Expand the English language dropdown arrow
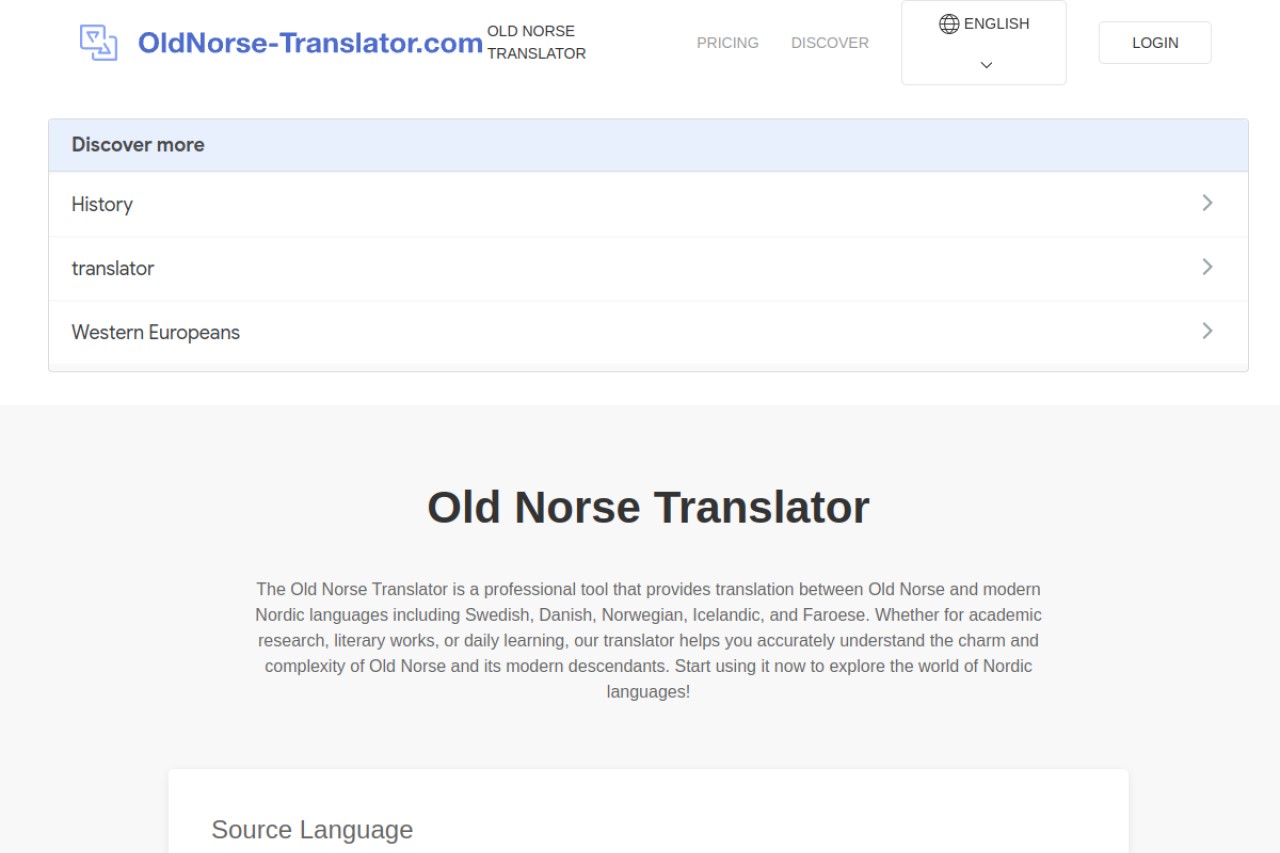1280x853 pixels. tap(986, 65)
